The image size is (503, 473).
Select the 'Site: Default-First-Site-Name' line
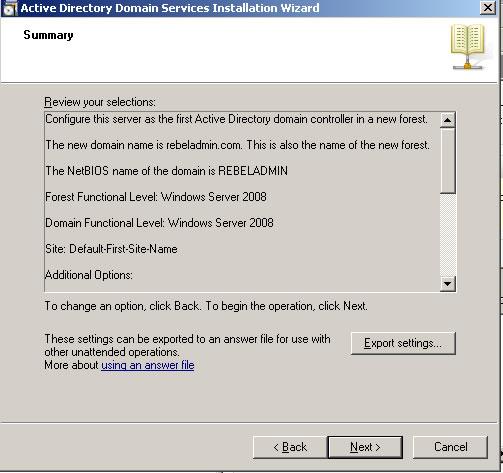click(x=111, y=249)
